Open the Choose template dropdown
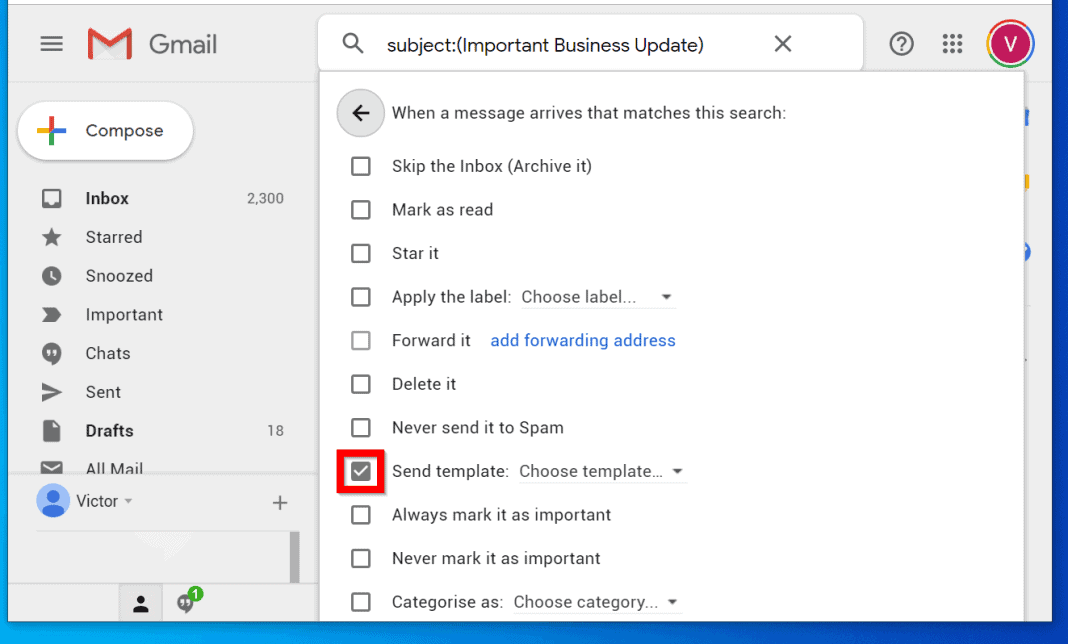This screenshot has height=644, width=1068. pos(602,470)
